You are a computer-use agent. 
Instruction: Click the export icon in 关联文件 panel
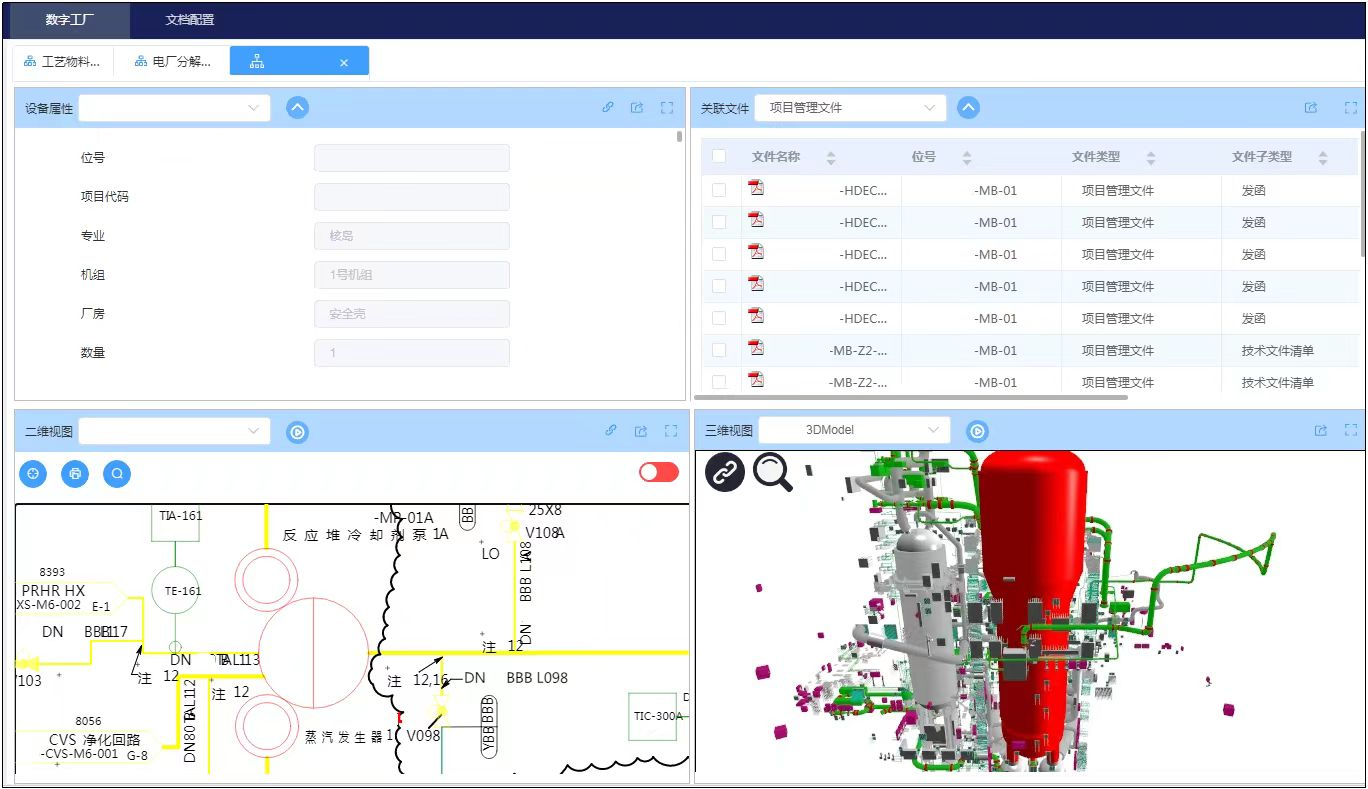point(1311,108)
